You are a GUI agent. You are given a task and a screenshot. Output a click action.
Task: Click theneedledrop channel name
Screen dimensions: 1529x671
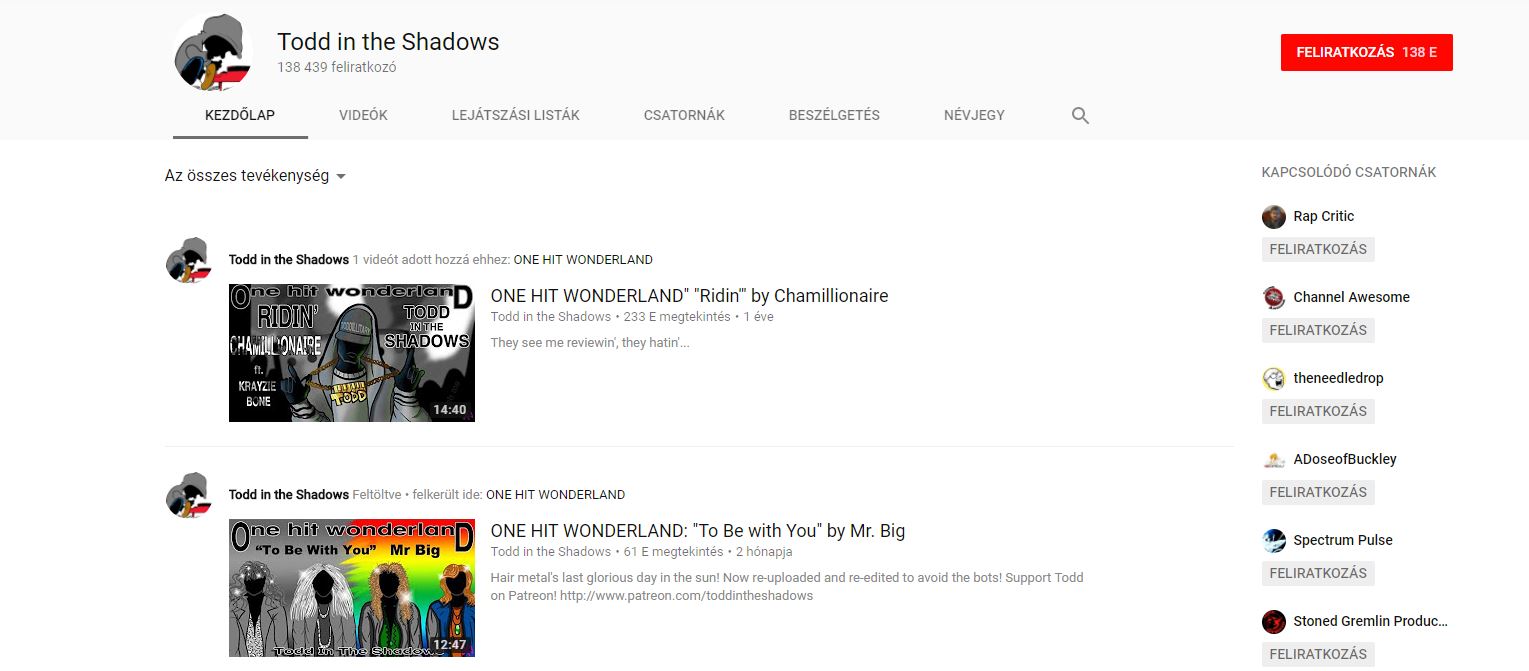(x=1338, y=378)
